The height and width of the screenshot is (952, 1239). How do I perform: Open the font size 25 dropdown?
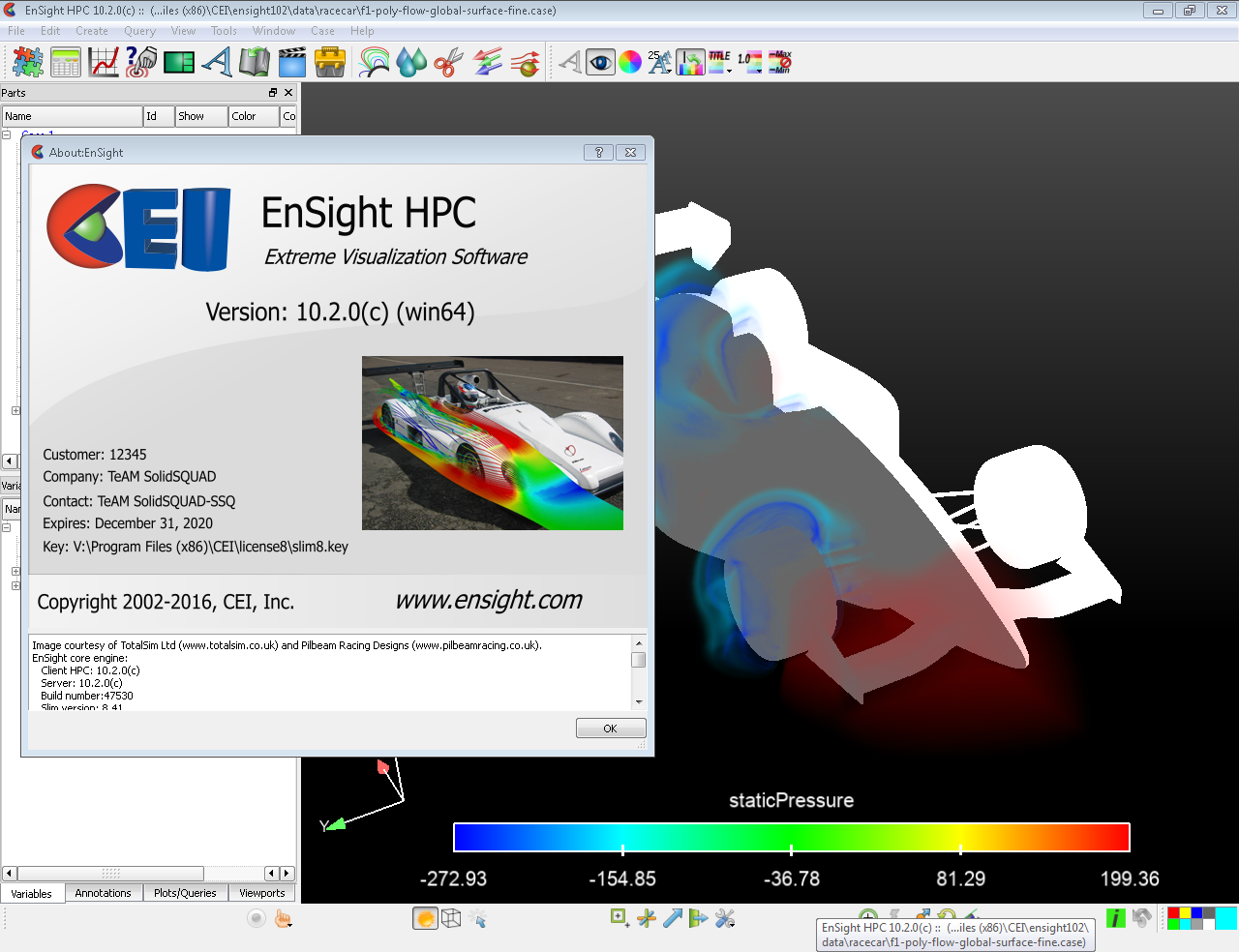pyautogui.click(x=660, y=62)
